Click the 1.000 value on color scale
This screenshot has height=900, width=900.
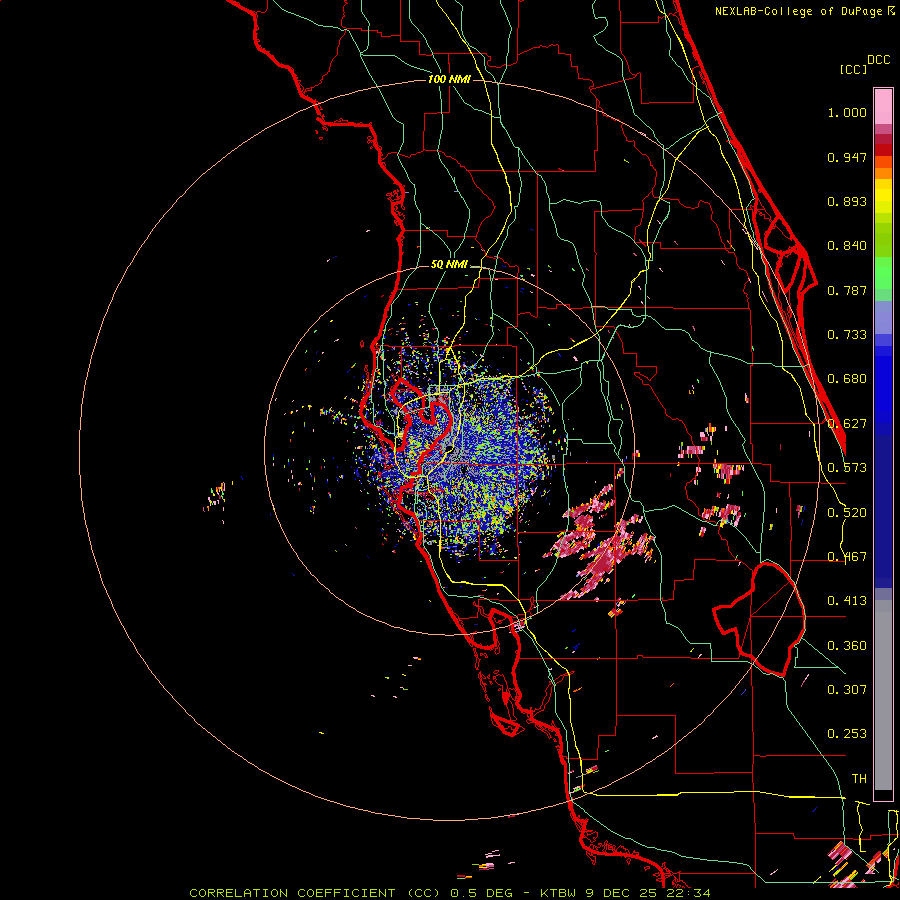[x=847, y=112]
